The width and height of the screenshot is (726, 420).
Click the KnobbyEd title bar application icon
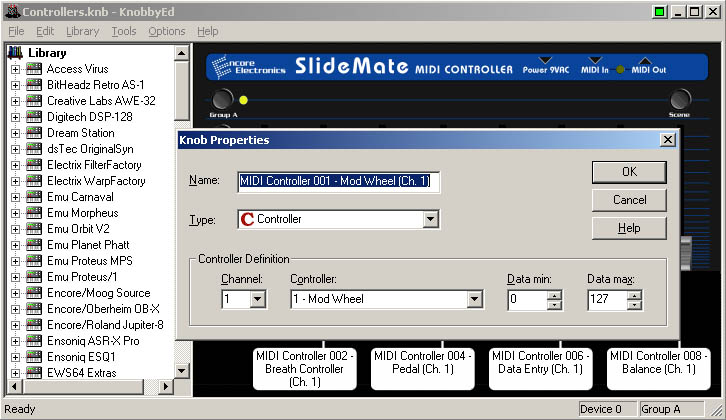pos(12,11)
